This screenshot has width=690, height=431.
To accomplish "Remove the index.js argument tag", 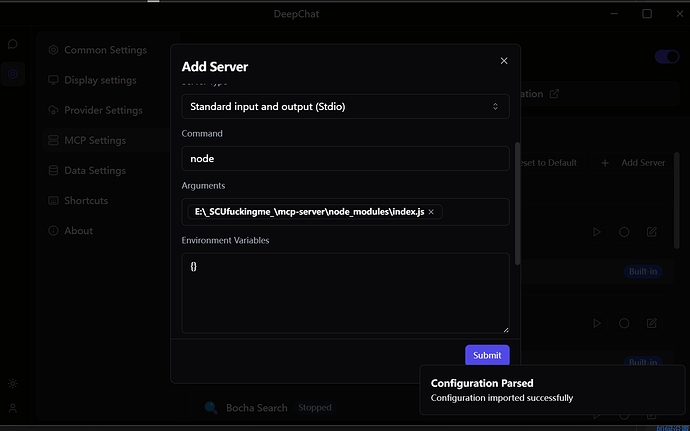I will pos(431,212).
